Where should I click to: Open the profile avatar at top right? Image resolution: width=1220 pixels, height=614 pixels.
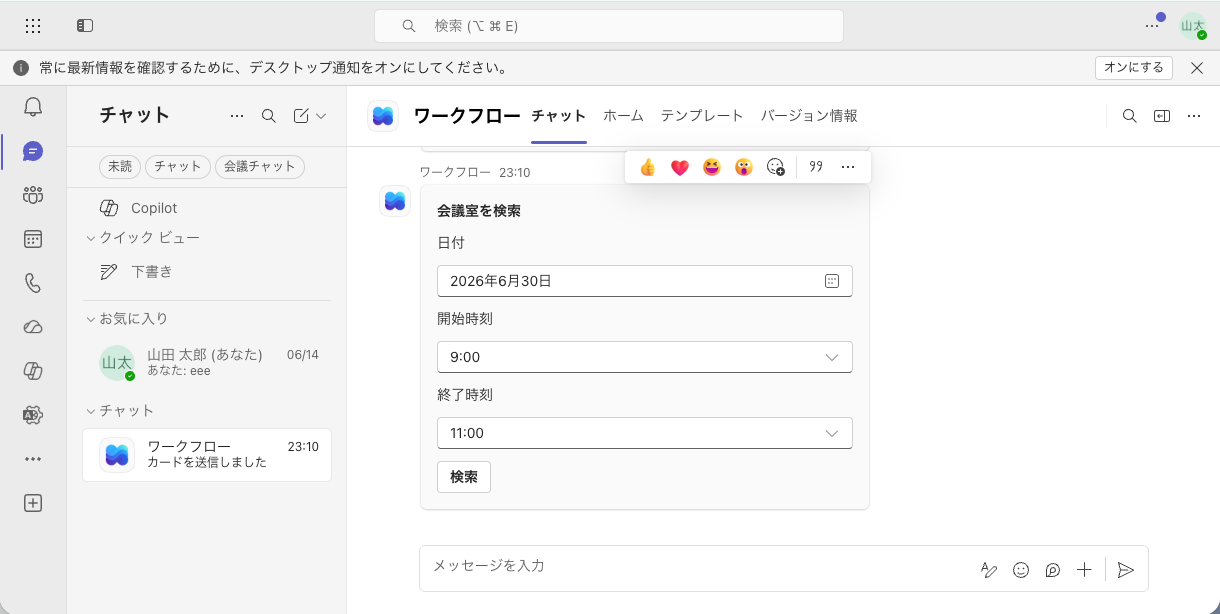click(1193, 26)
